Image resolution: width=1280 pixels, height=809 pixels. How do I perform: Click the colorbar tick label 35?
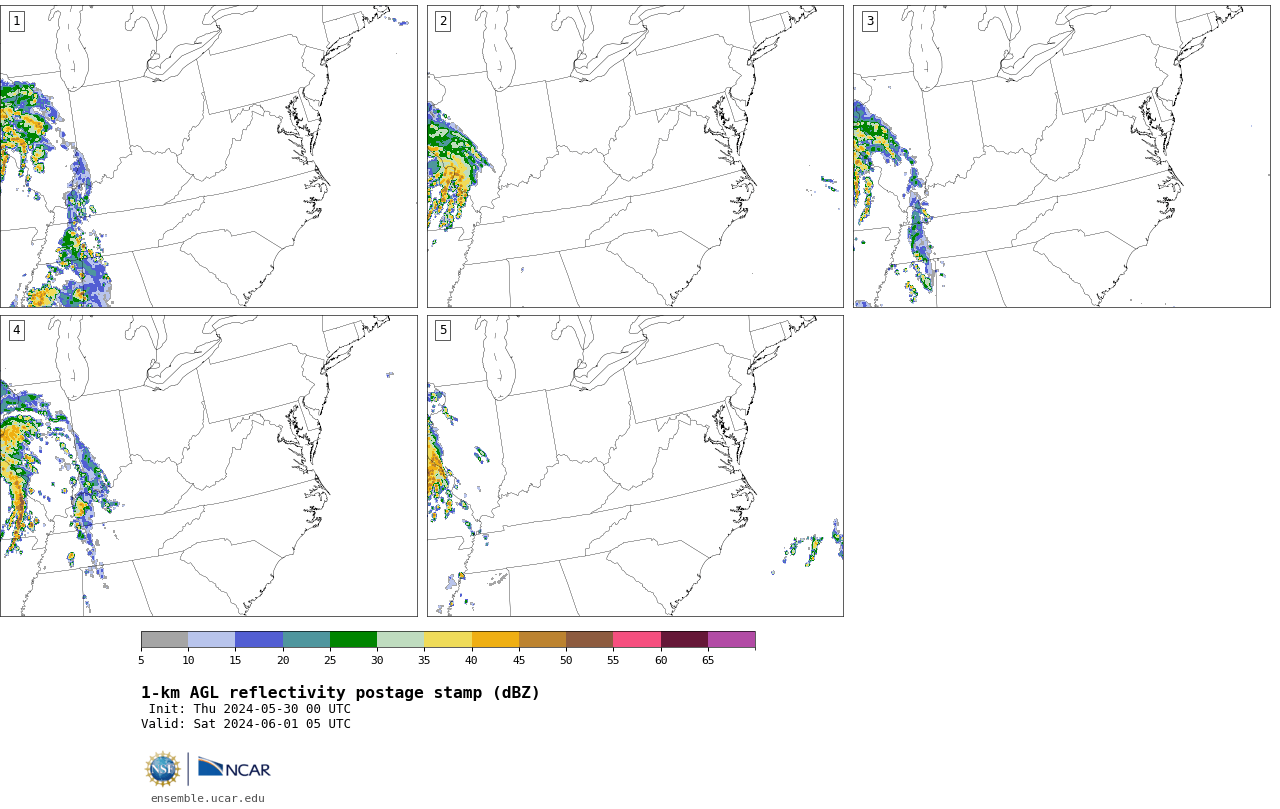click(424, 660)
